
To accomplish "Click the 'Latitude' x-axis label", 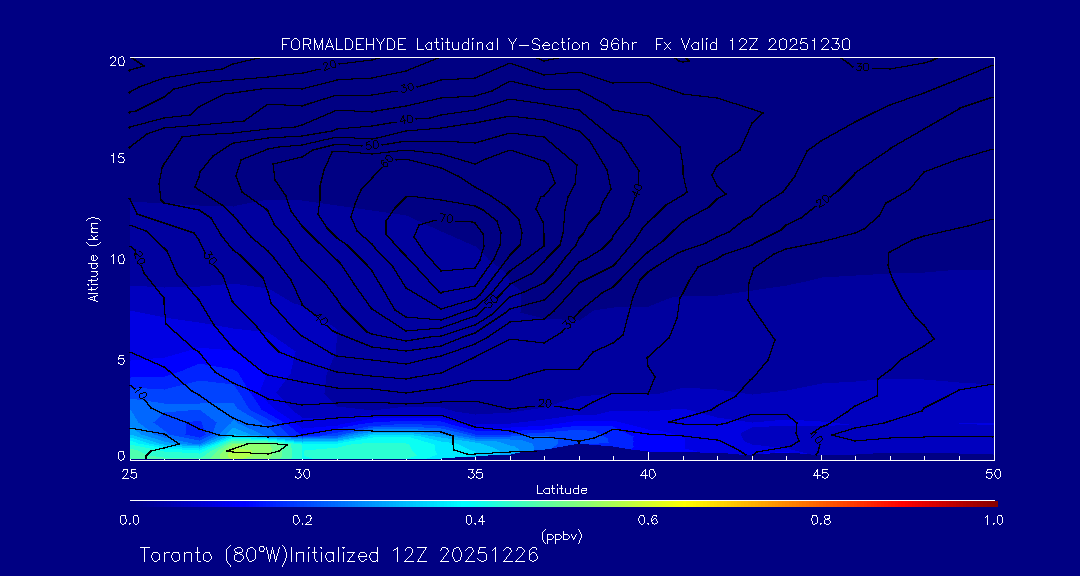I will (x=562, y=489).
